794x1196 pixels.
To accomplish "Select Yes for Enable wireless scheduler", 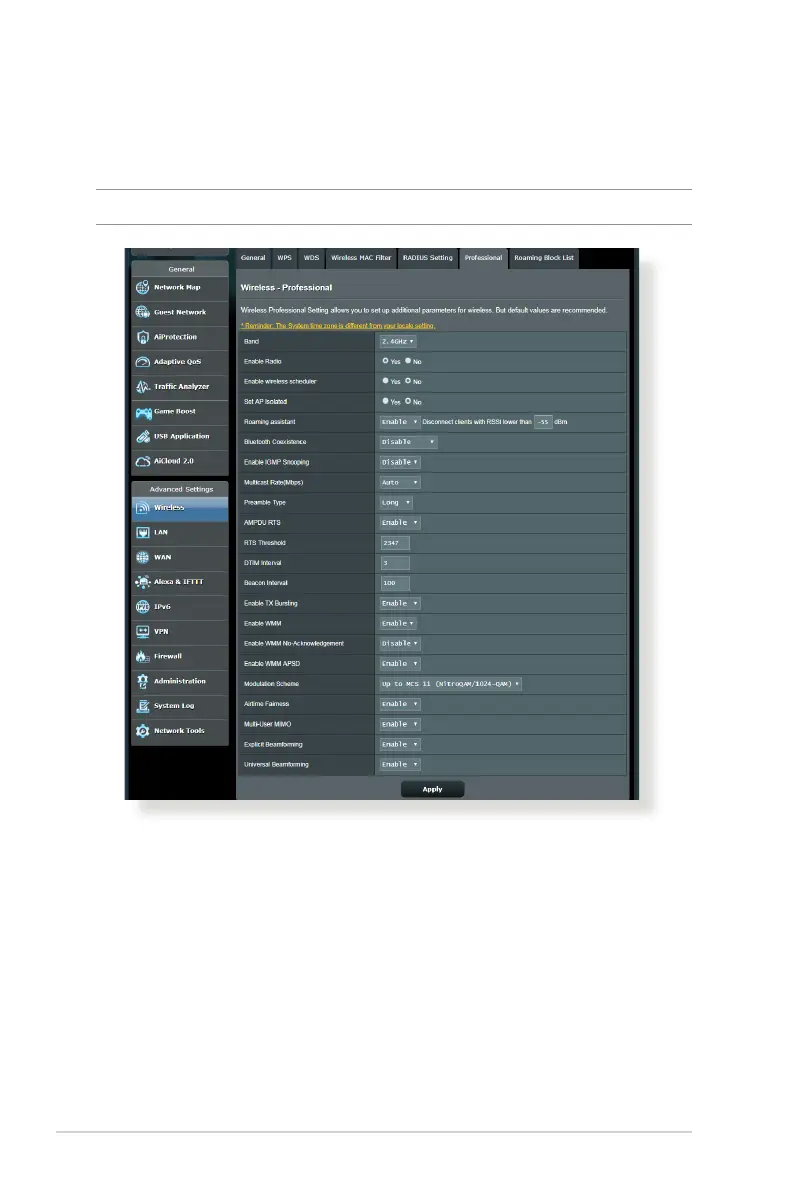I will tap(385, 381).
